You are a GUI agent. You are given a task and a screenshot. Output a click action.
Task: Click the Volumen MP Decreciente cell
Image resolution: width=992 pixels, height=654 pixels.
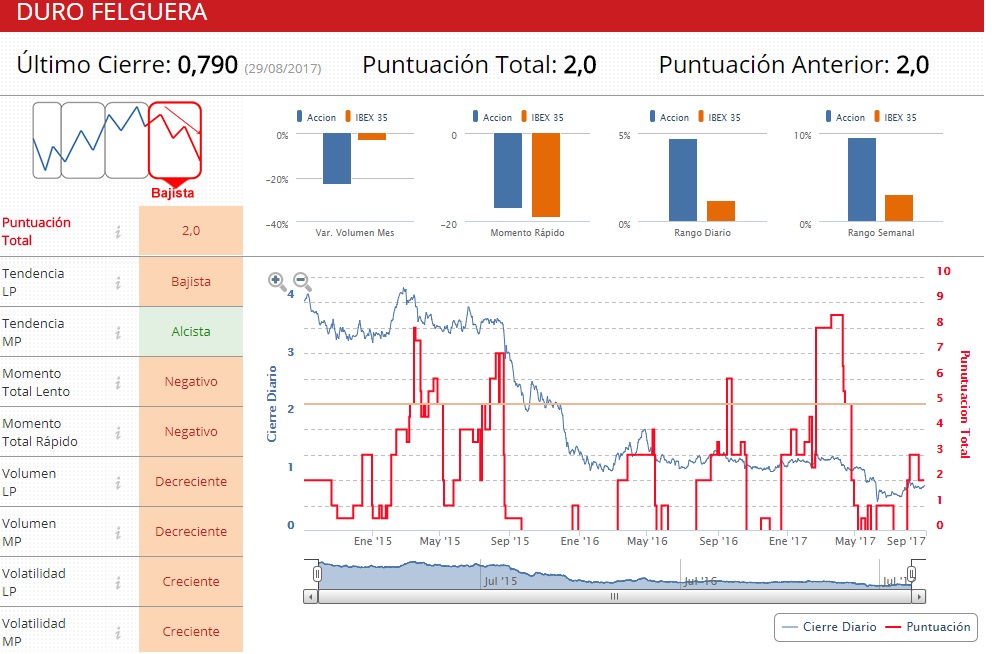pyautogui.click(x=191, y=531)
